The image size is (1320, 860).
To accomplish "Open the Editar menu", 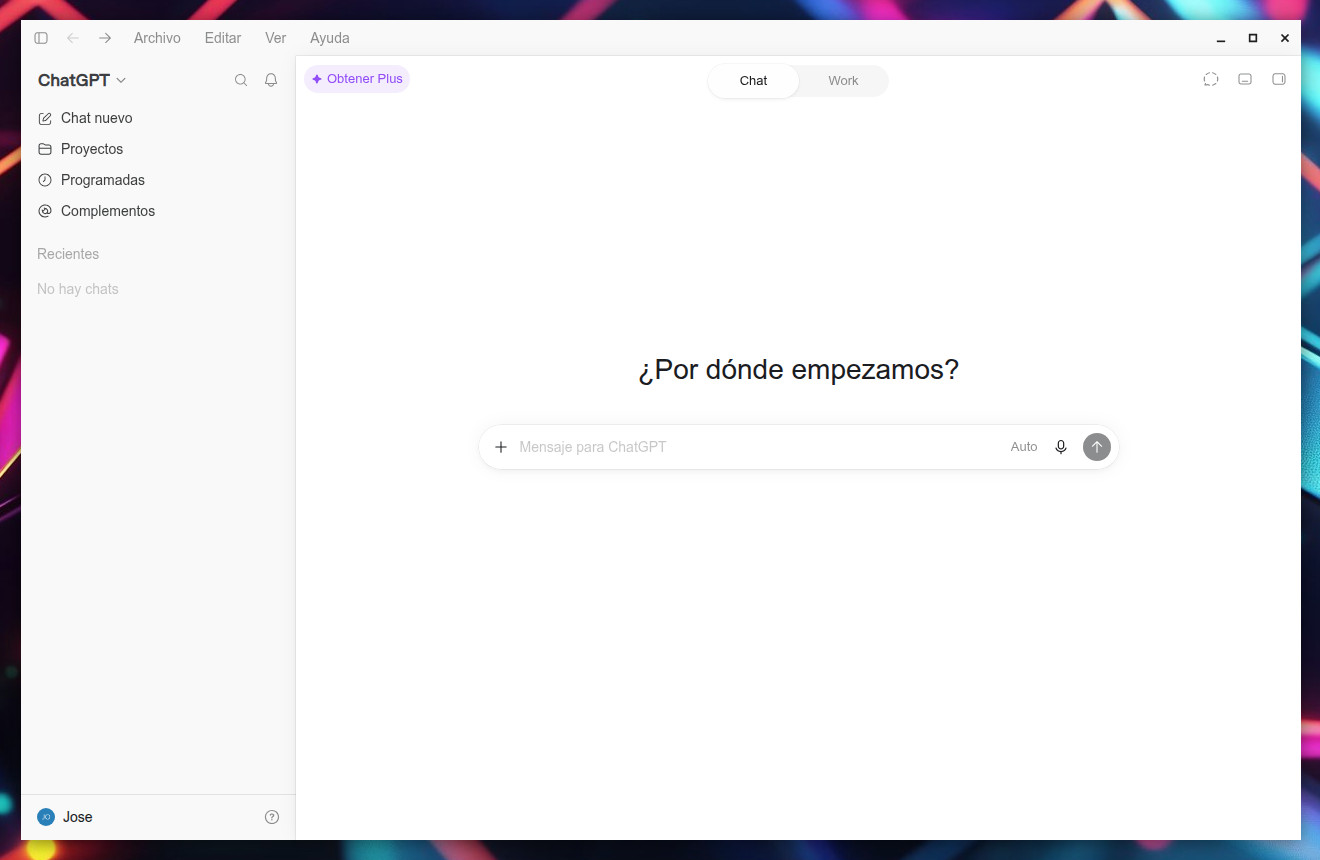I will [x=223, y=38].
